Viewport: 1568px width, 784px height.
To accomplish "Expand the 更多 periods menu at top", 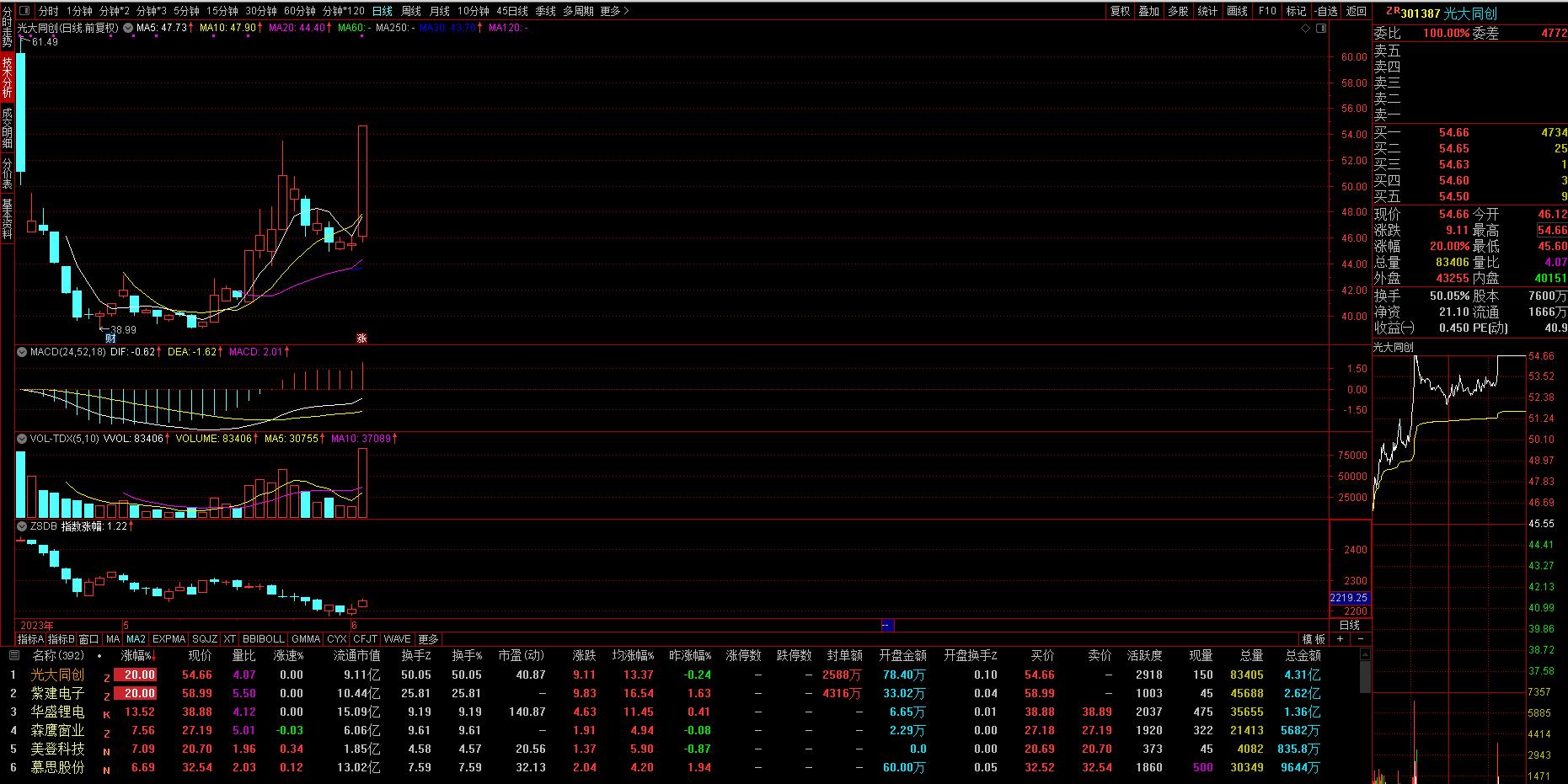I will tap(614, 11).
